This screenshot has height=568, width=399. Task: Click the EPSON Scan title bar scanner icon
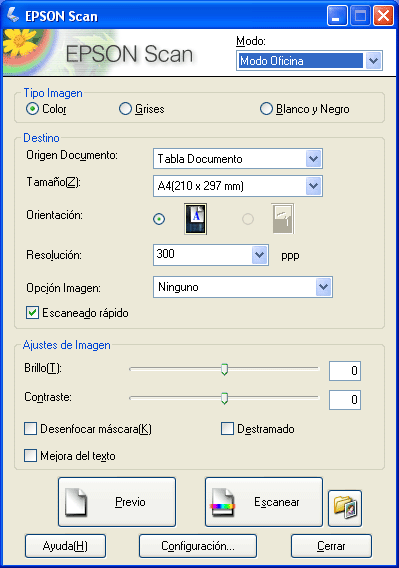[x=13, y=16]
